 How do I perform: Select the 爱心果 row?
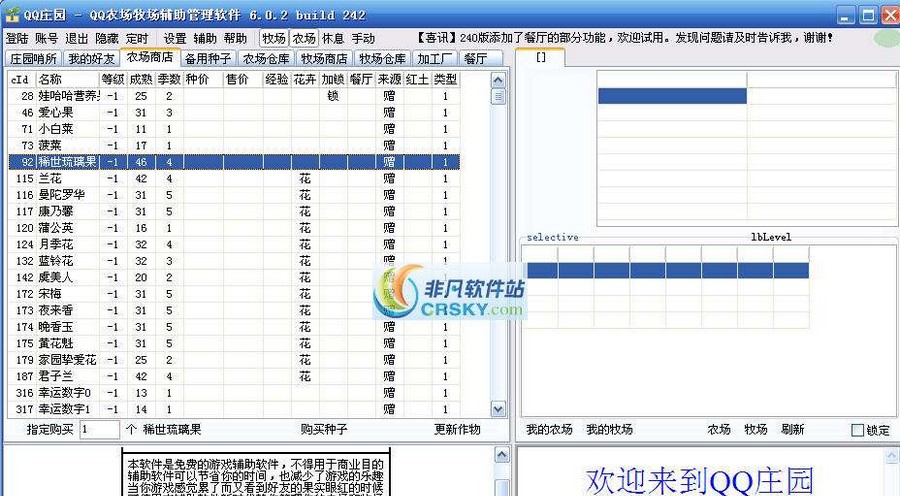point(234,113)
